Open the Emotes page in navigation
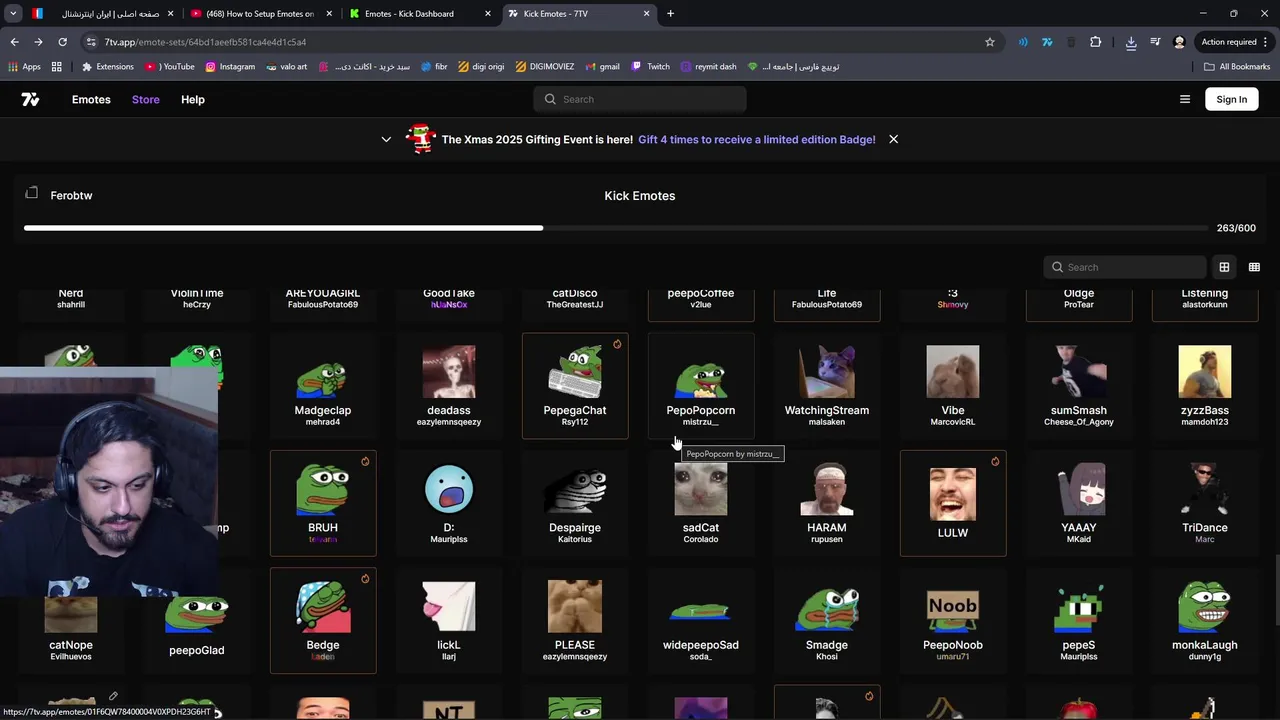The width and height of the screenshot is (1280, 720). click(91, 99)
